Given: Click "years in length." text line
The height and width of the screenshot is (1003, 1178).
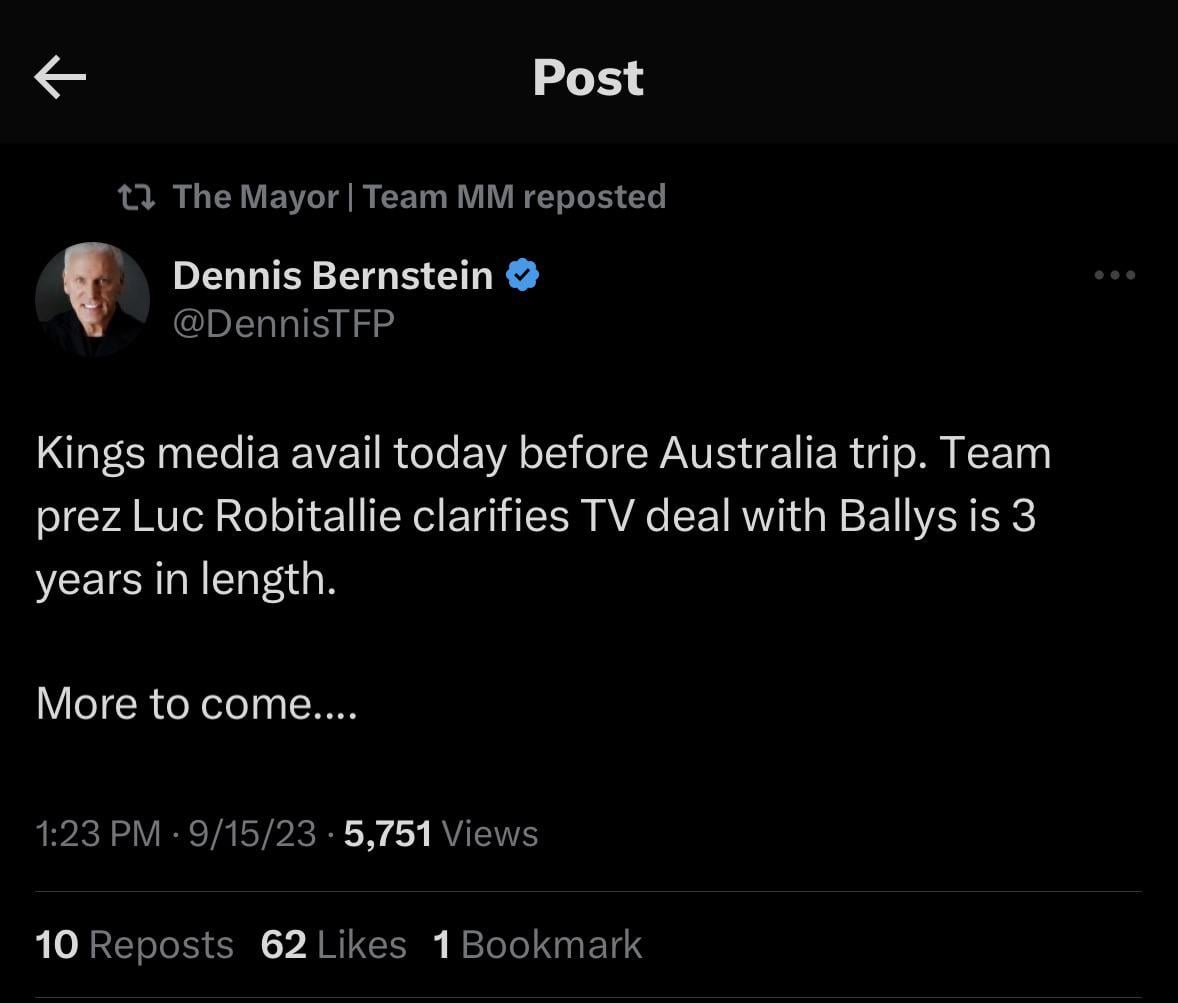Looking at the screenshot, I should pyautogui.click(x=185, y=580).
